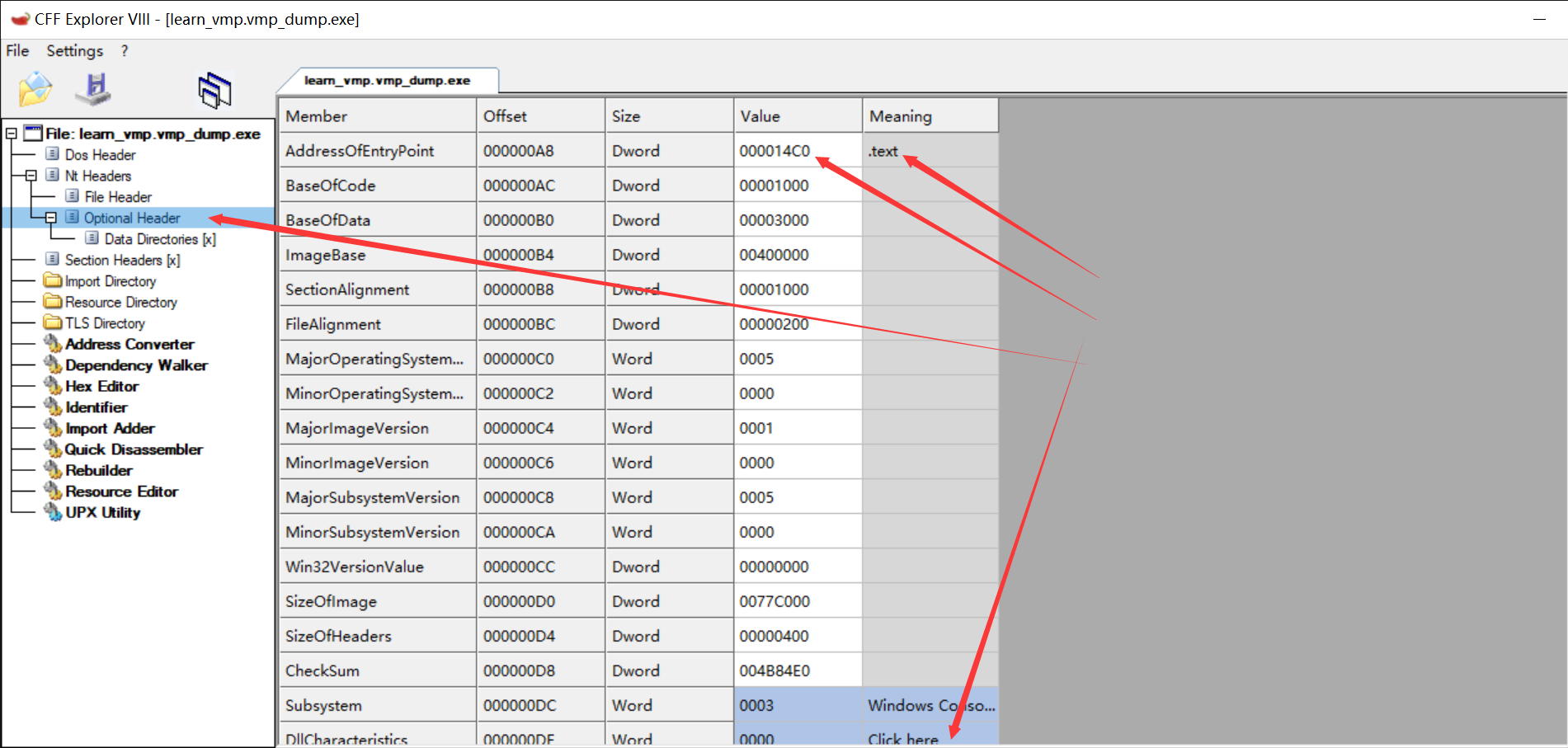Click the Resource Editor tool icon
The height and width of the screenshot is (748, 1568).
[x=53, y=492]
